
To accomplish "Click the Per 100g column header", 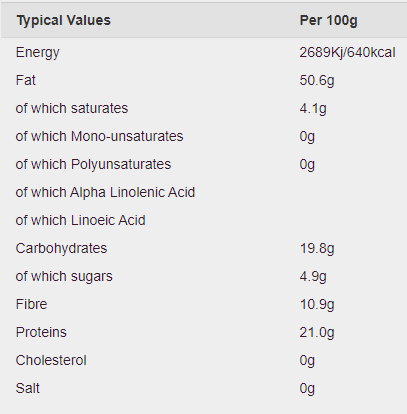I will coord(328,21).
